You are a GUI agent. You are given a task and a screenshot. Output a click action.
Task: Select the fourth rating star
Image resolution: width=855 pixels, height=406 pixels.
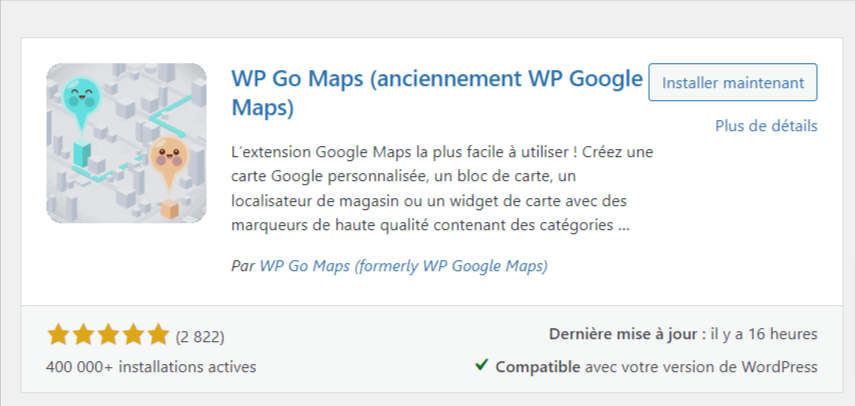(x=133, y=335)
